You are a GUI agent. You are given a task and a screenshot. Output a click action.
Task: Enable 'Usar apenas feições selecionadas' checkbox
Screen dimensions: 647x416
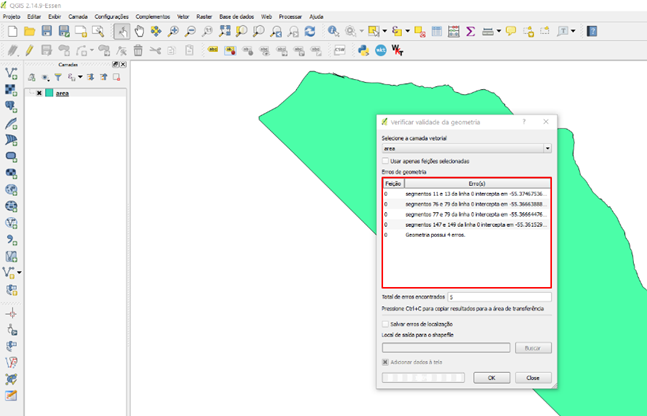pos(385,161)
